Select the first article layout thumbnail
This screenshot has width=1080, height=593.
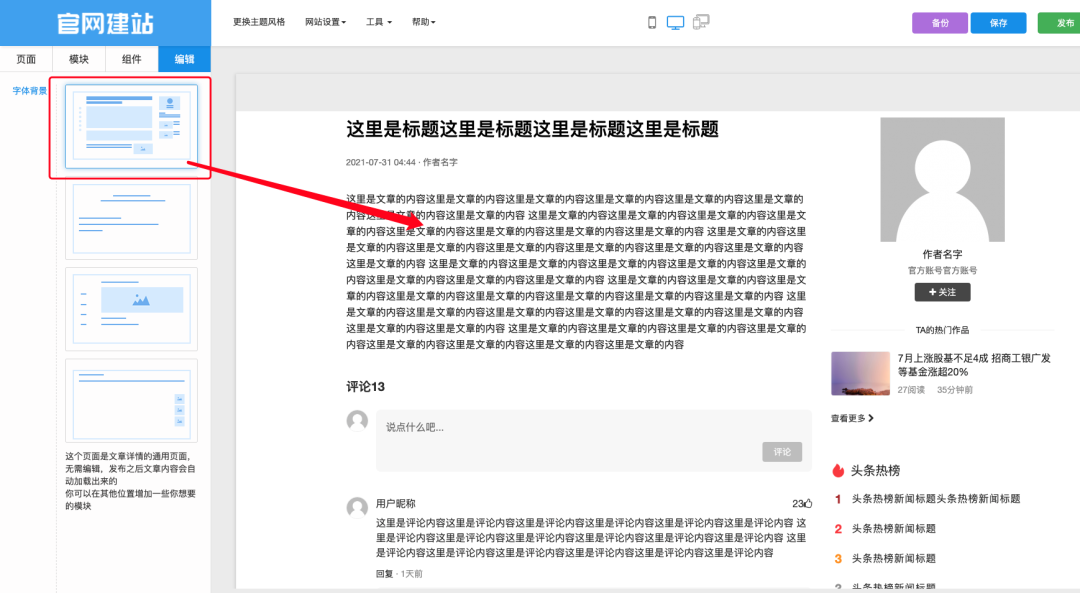[131, 126]
